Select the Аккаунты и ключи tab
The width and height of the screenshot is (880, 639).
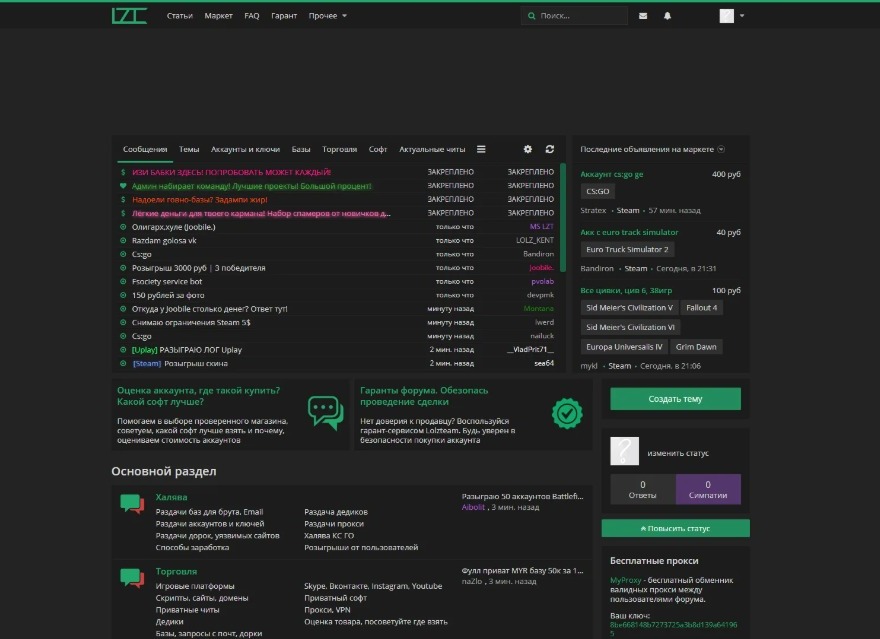pyautogui.click(x=245, y=149)
